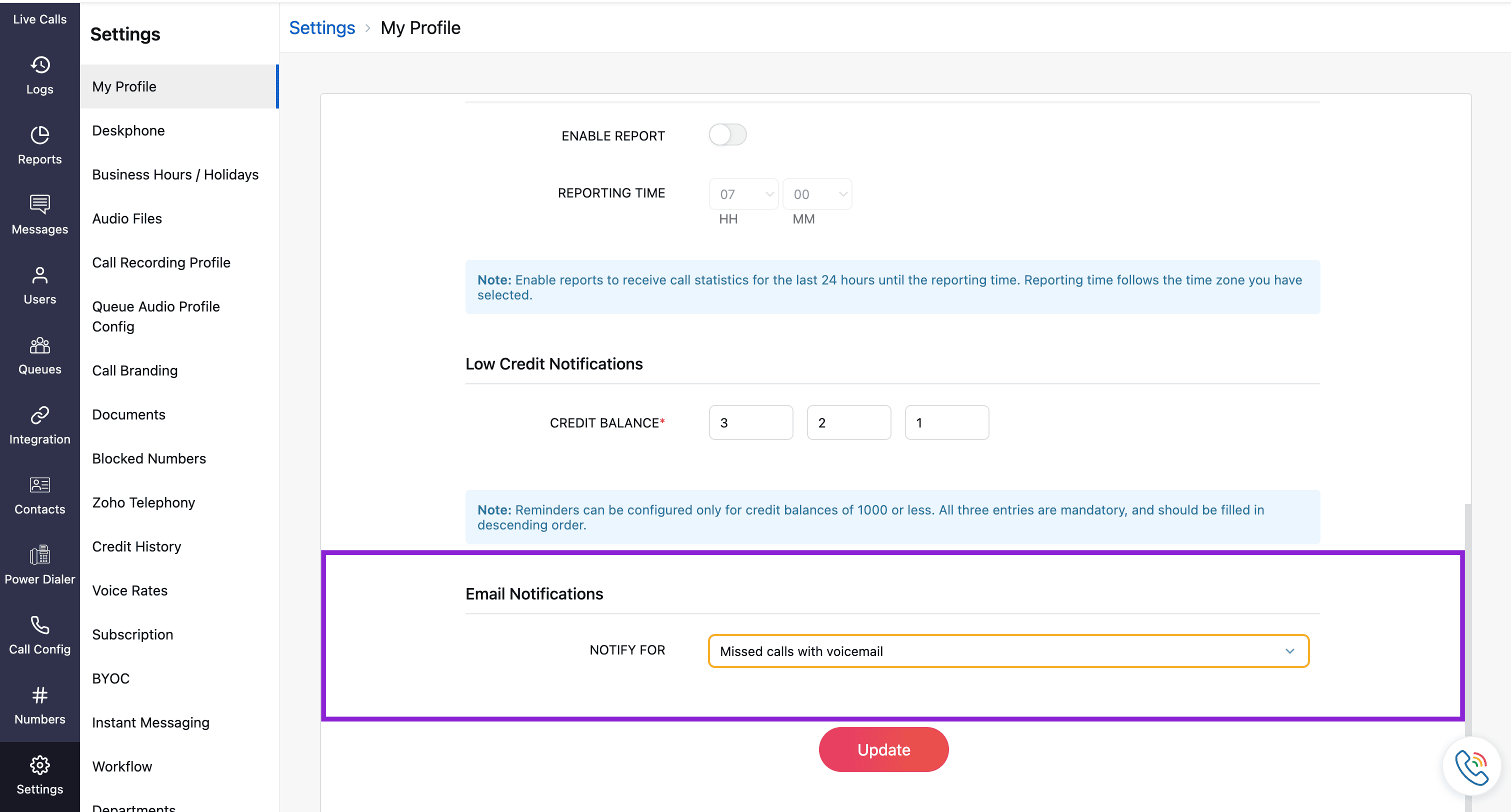Screen dimensions: 1511x812
Task: Open Reports pie chart icon
Action: [x=40, y=135]
